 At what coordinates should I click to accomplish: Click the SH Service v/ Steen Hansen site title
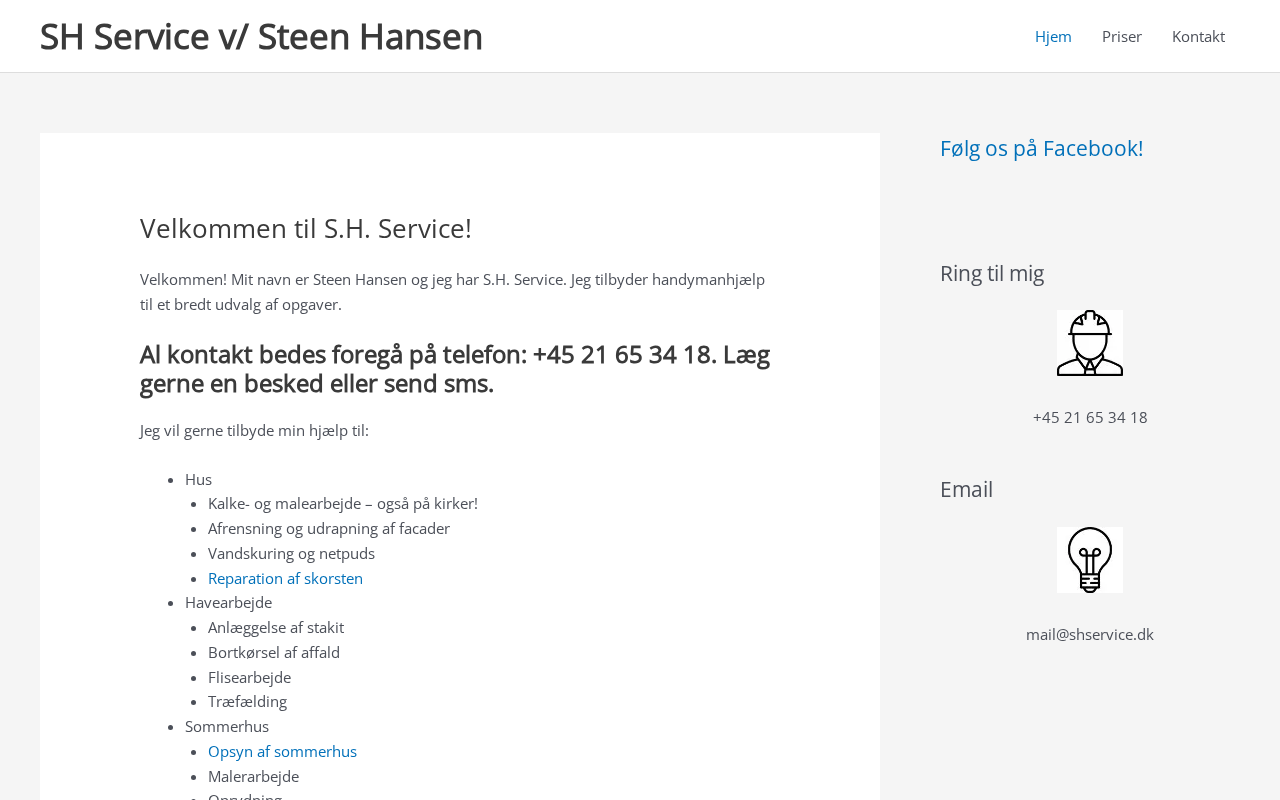tap(261, 36)
